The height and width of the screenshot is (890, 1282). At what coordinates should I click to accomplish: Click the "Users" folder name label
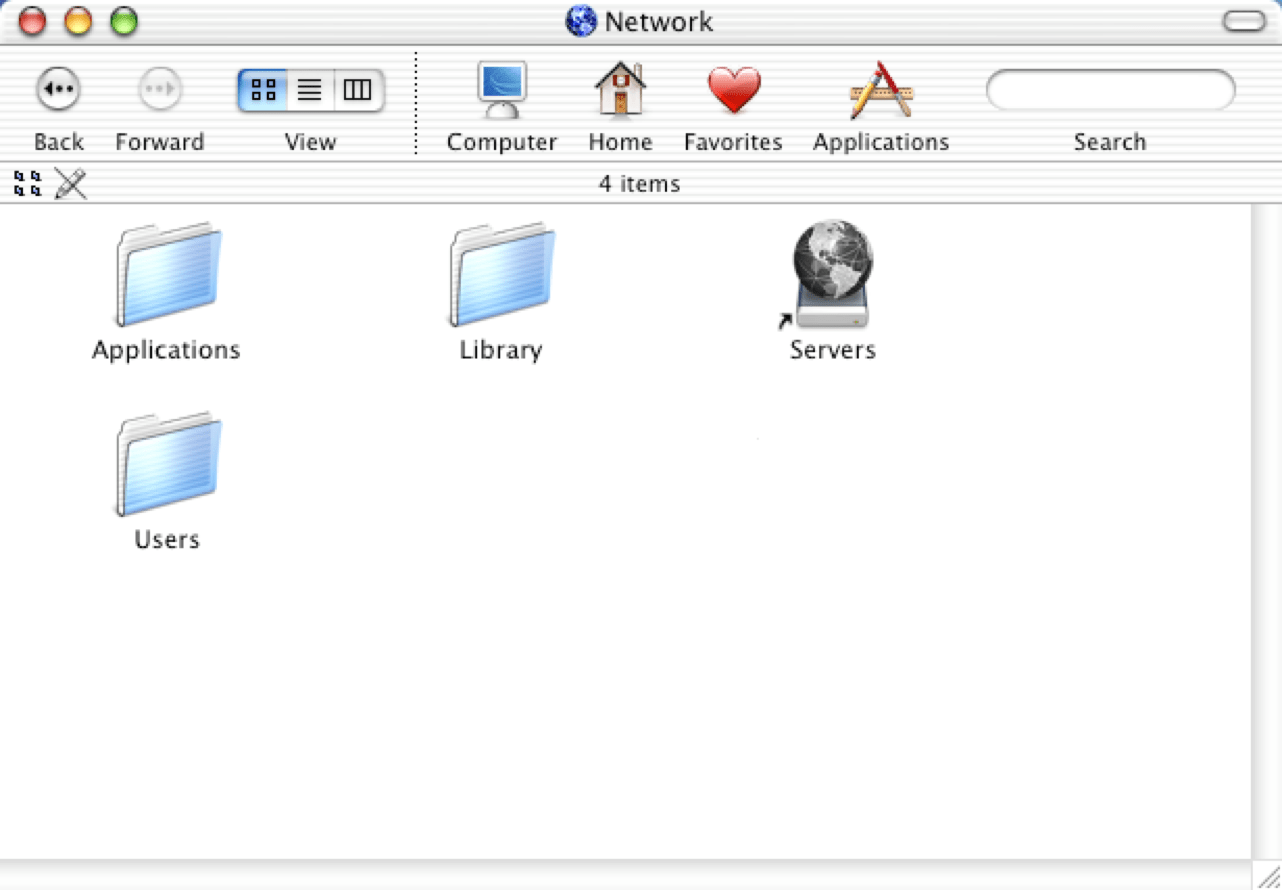pyautogui.click(x=167, y=540)
